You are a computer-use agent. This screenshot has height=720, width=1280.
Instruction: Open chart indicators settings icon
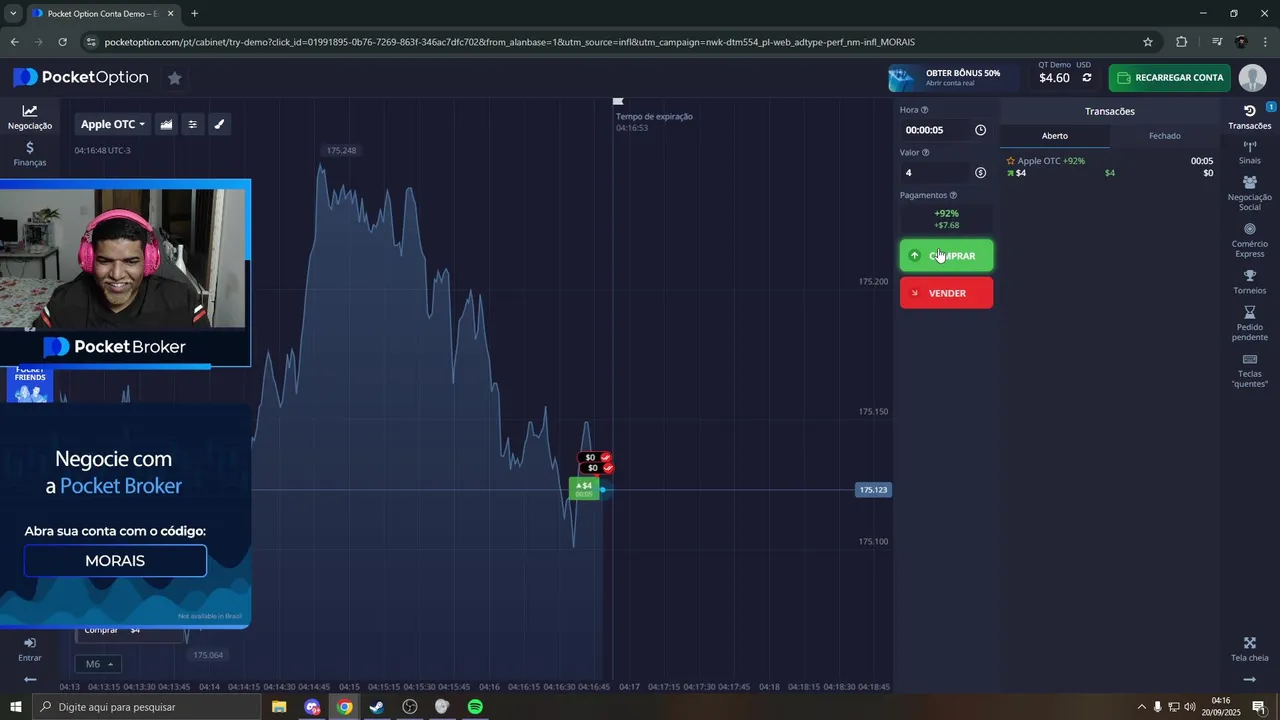193,124
